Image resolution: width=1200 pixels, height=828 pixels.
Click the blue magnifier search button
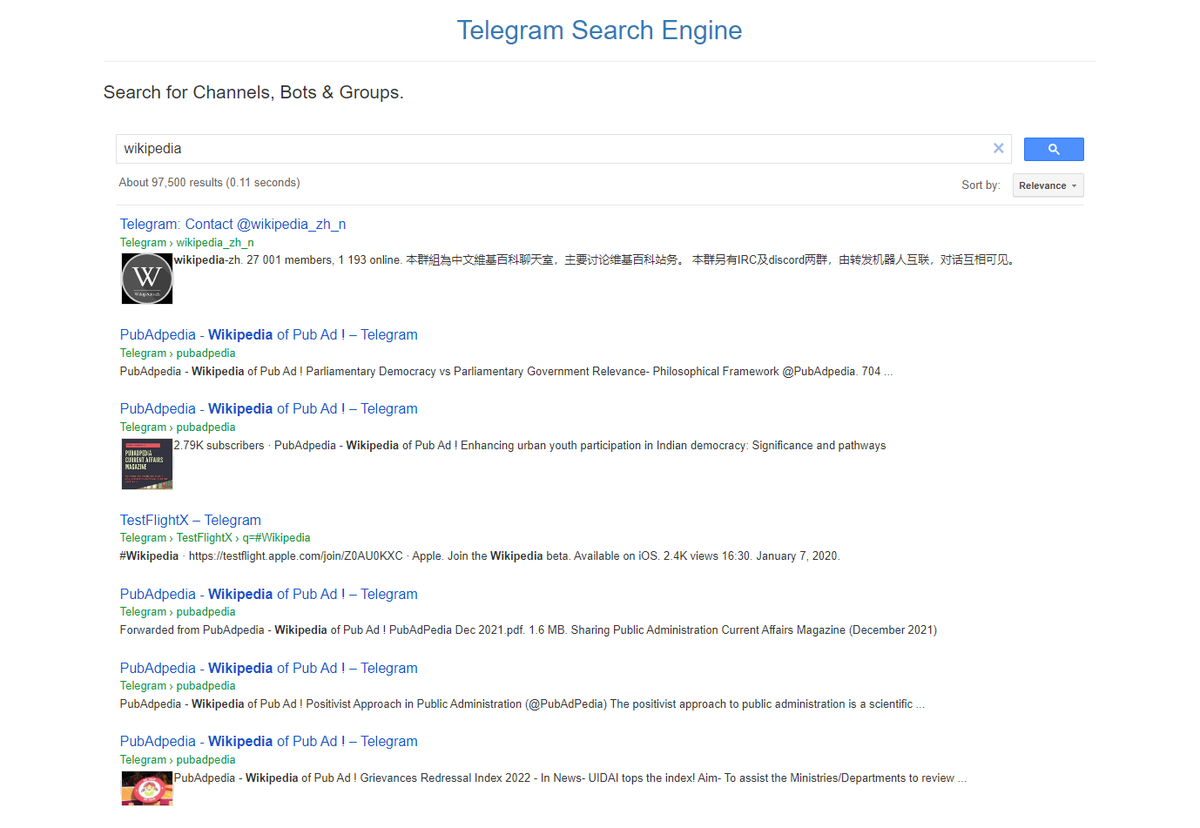[x=1053, y=149]
